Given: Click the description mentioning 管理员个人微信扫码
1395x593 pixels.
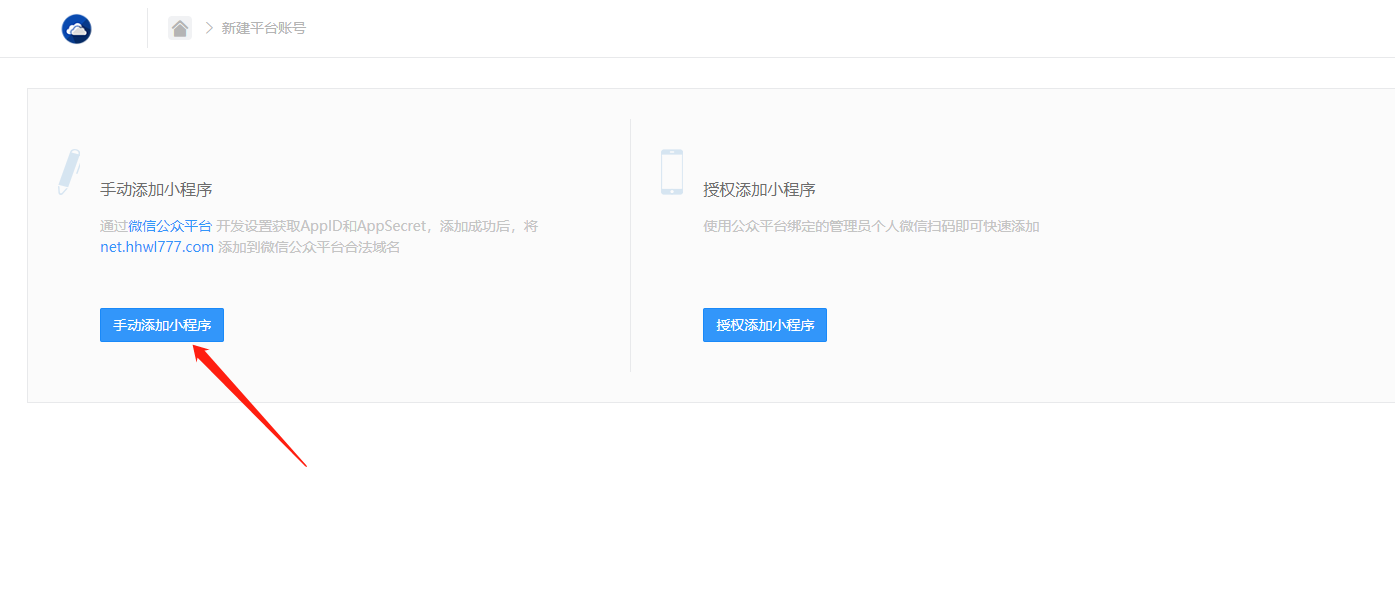Looking at the screenshot, I should (871, 226).
